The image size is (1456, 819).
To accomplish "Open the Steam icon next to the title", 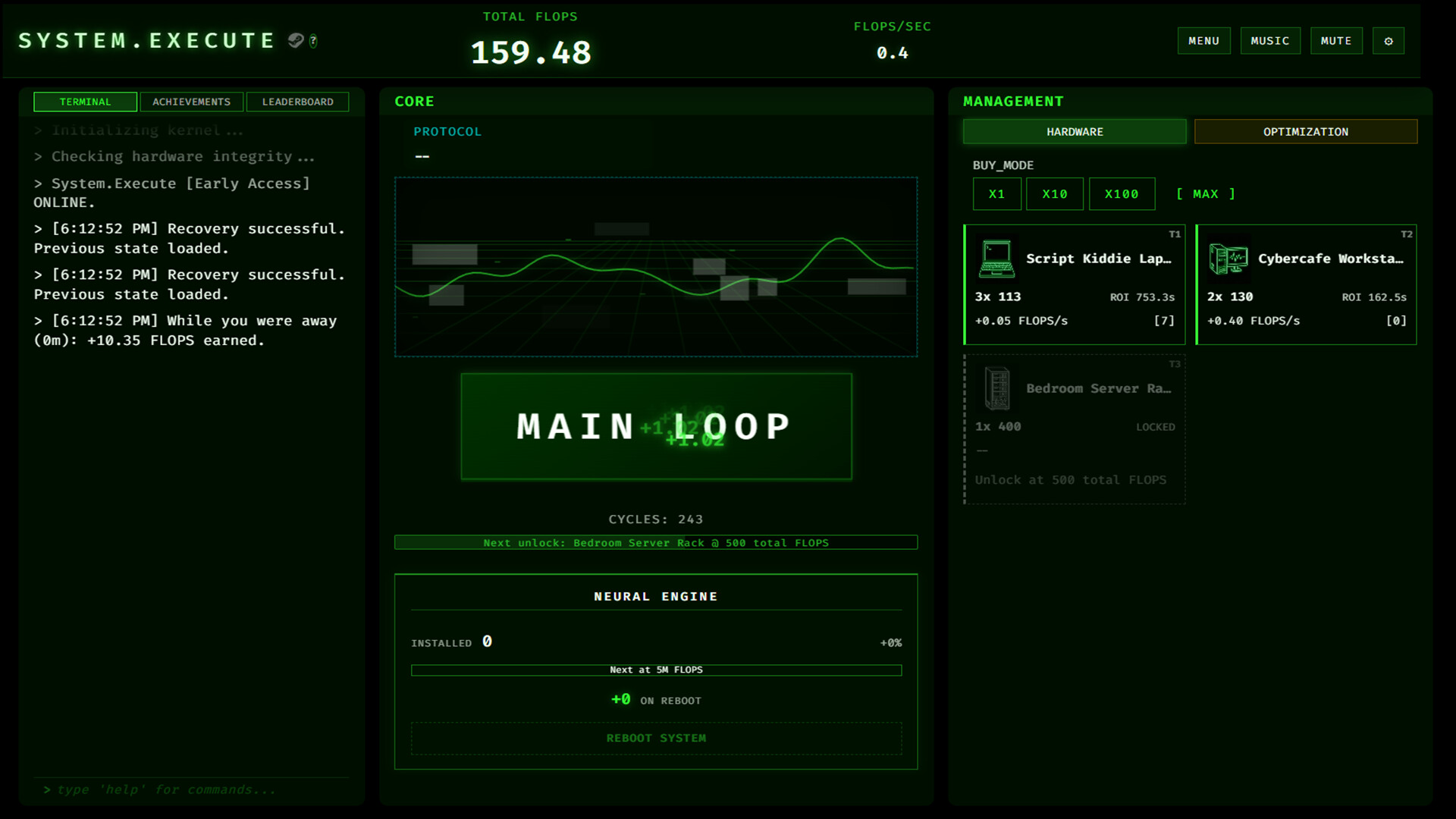I will tap(295, 40).
